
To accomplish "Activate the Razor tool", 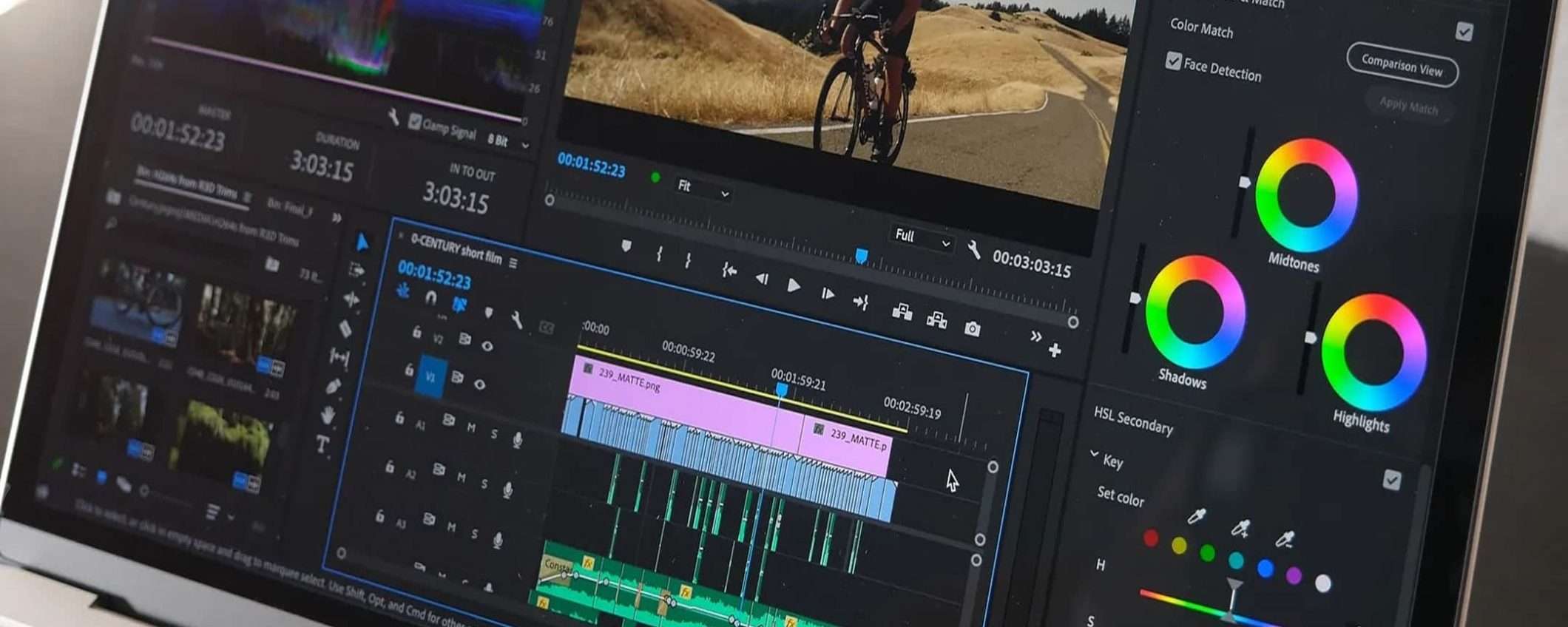I will [345, 328].
